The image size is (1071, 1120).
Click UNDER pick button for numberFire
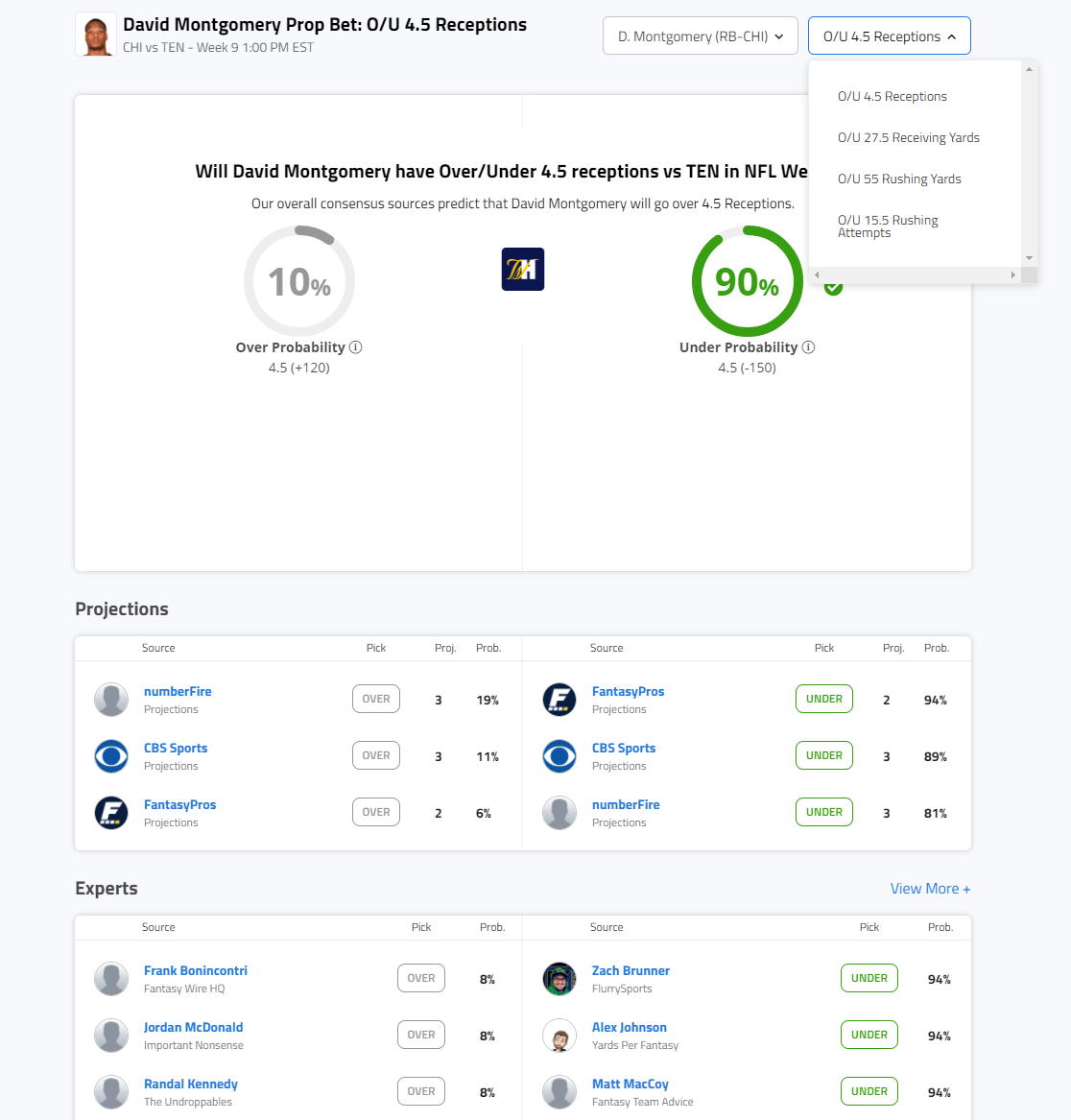[x=824, y=812]
